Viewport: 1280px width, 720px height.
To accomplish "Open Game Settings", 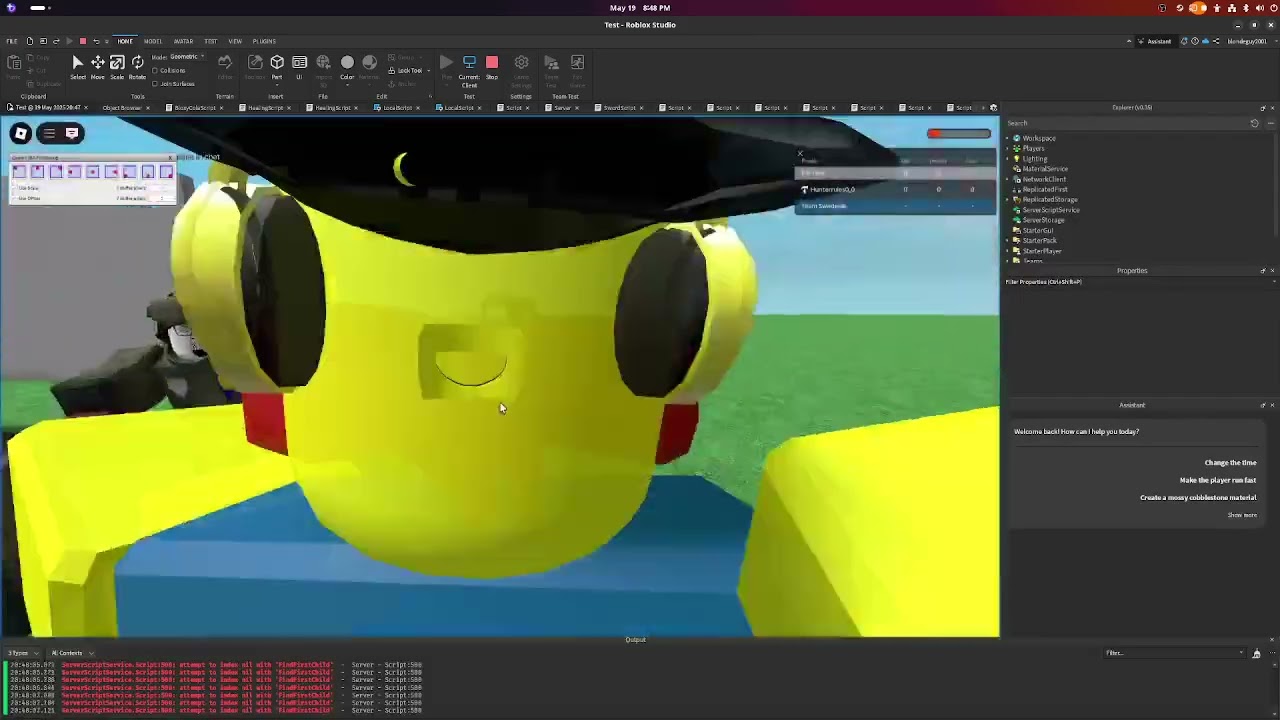I will tap(521, 70).
